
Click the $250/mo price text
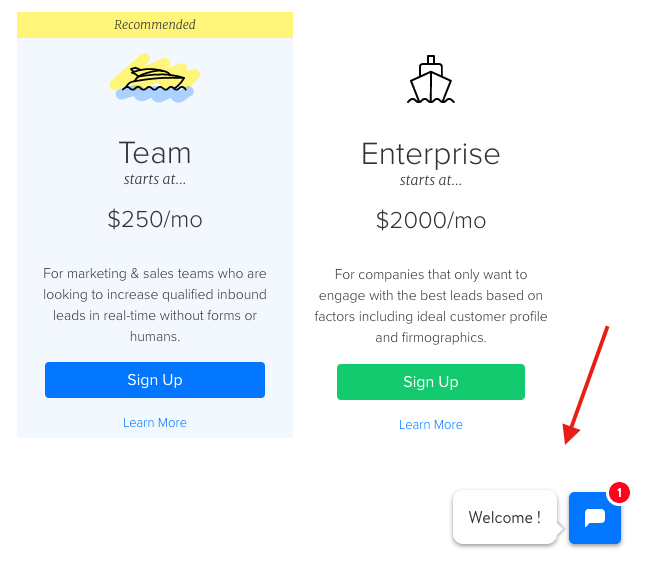pyautogui.click(x=155, y=219)
